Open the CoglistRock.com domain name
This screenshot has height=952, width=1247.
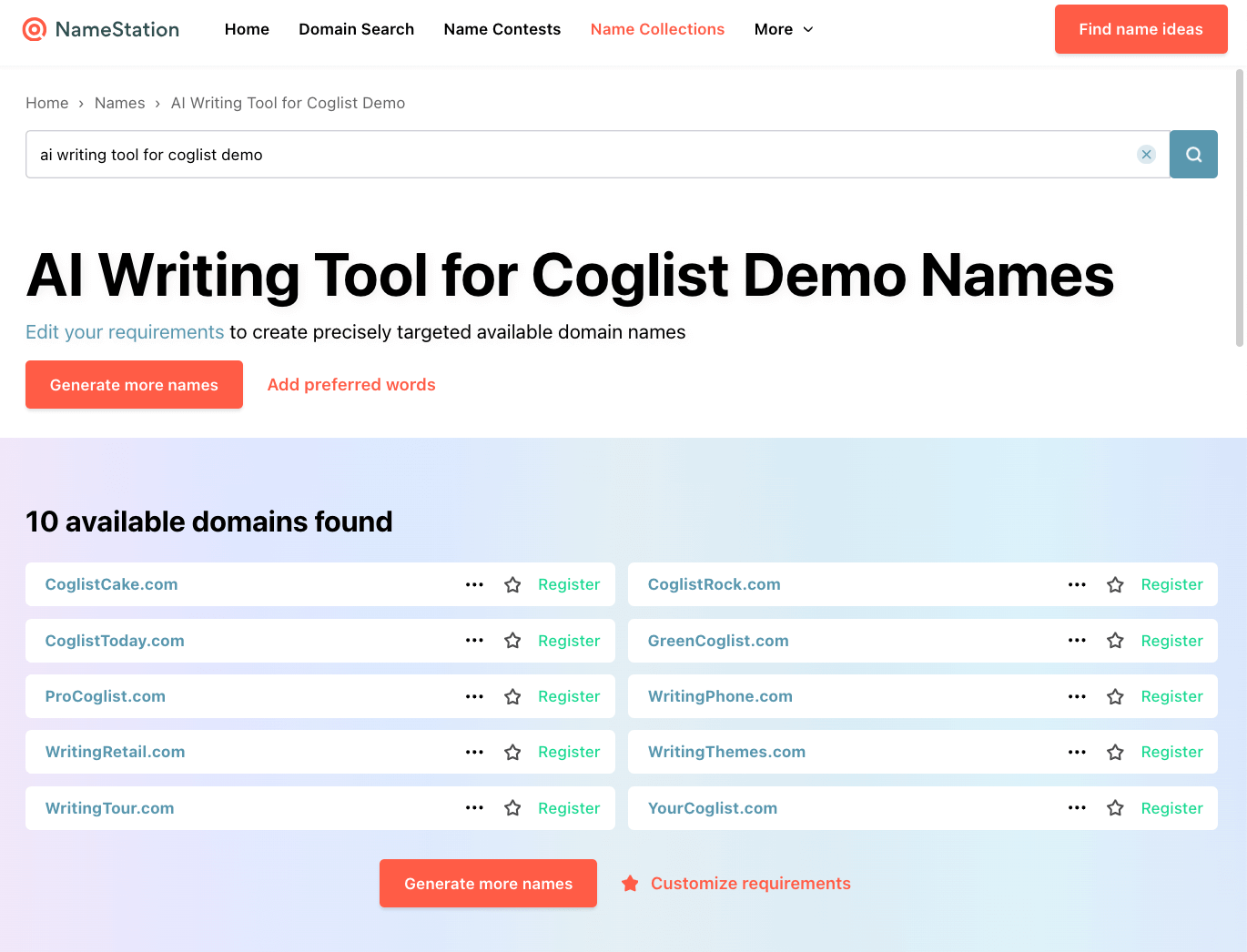click(x=715, y=584)
